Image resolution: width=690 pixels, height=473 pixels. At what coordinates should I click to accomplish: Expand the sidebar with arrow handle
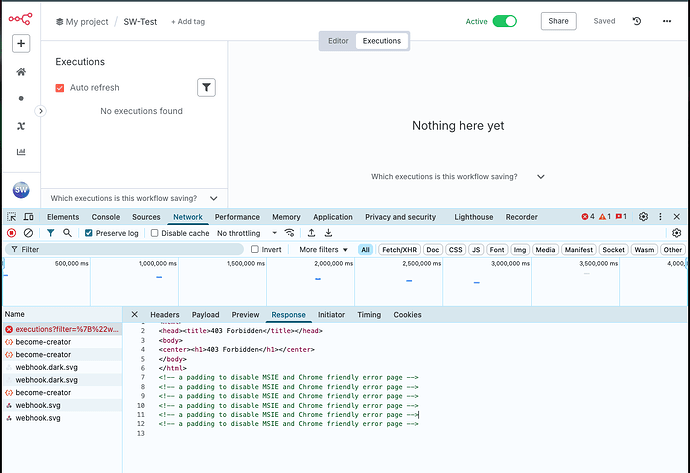[x=40, y=111]
